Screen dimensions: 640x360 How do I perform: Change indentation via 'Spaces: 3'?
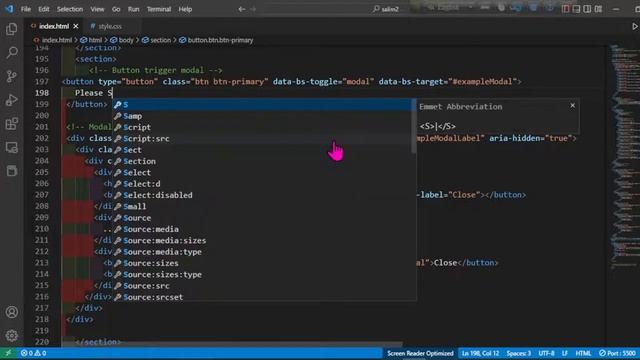coord(518,353)
